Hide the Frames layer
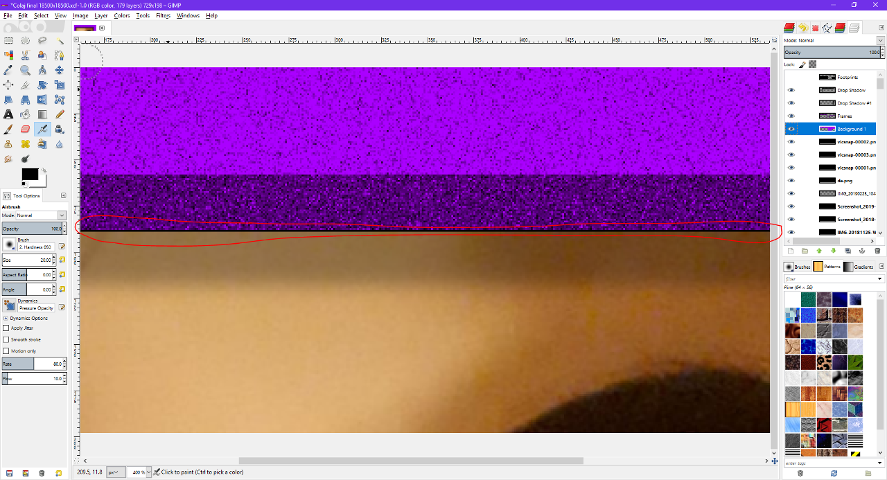 791,116
